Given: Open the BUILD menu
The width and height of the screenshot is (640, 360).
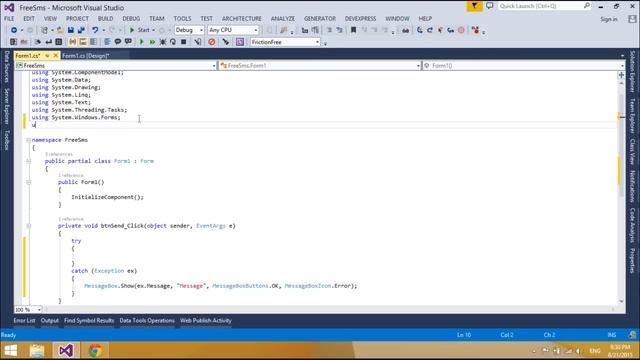Looking at the screenshot, I should (x=105, y=19).
